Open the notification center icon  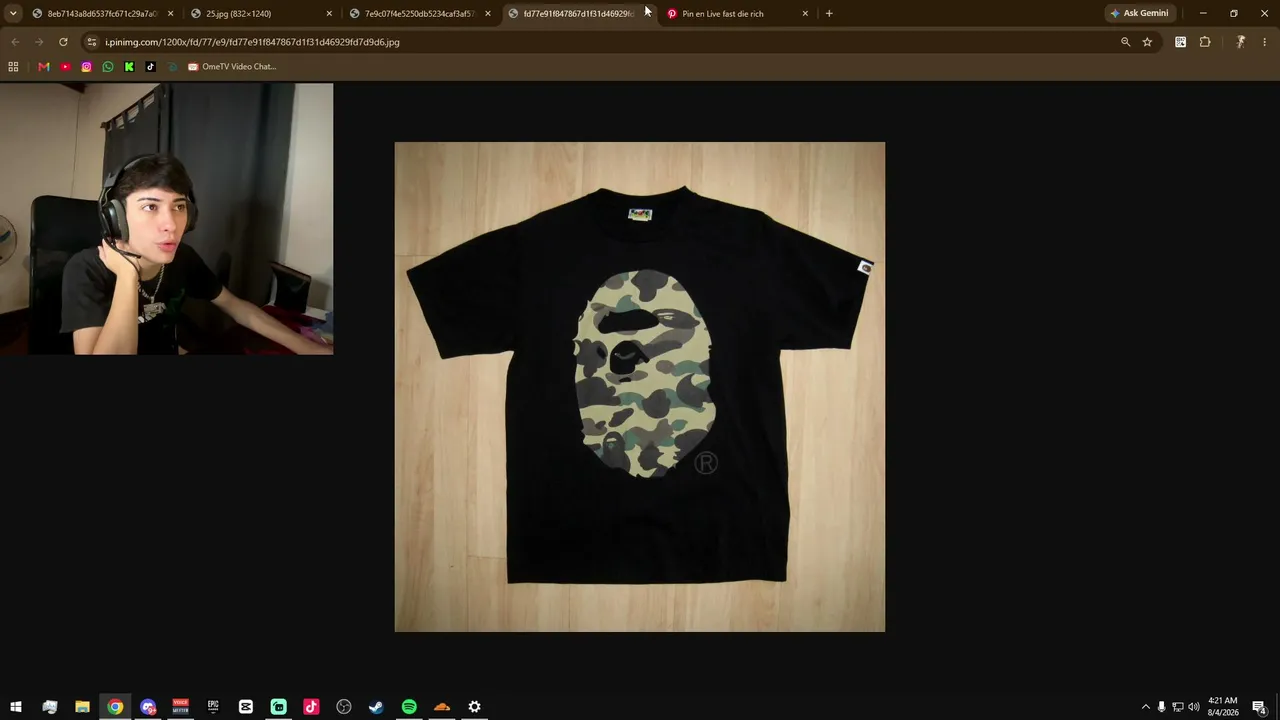tap(1260, 707)
